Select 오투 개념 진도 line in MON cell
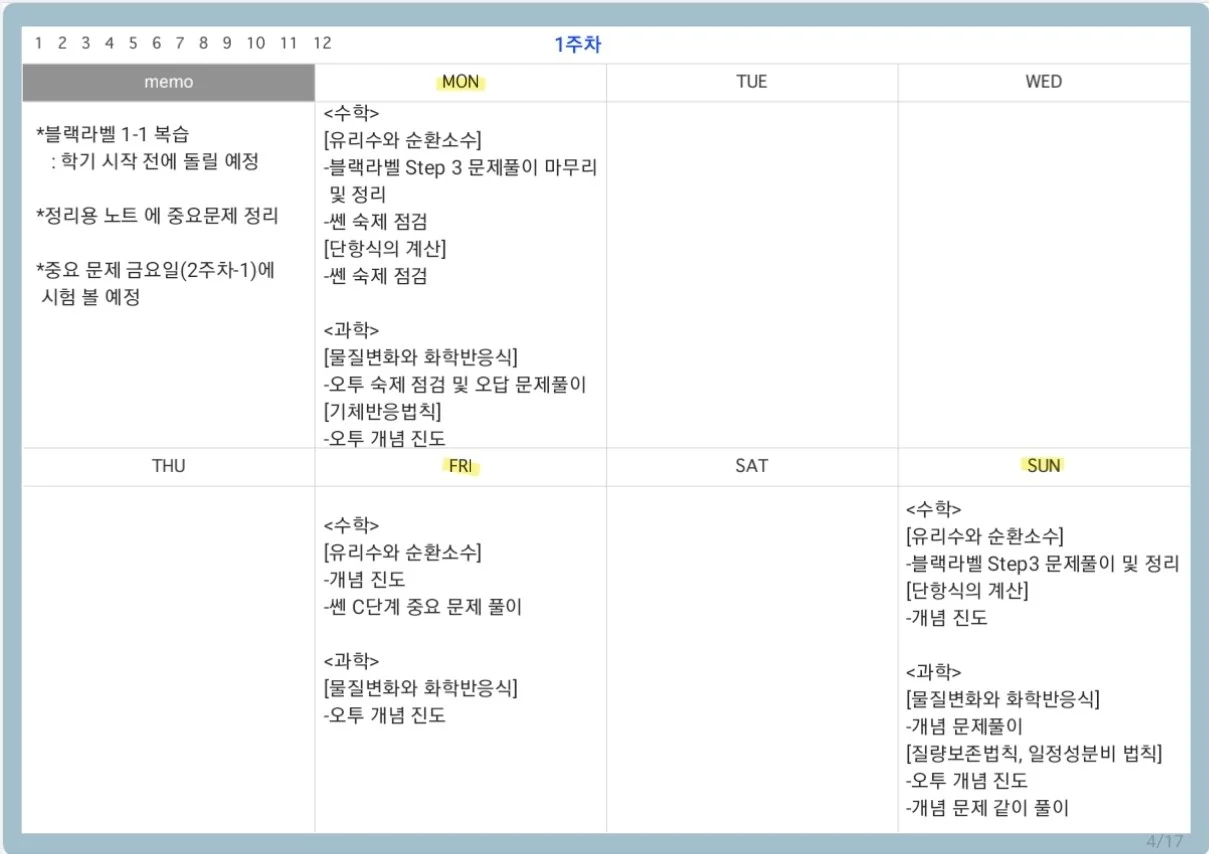 384,438
